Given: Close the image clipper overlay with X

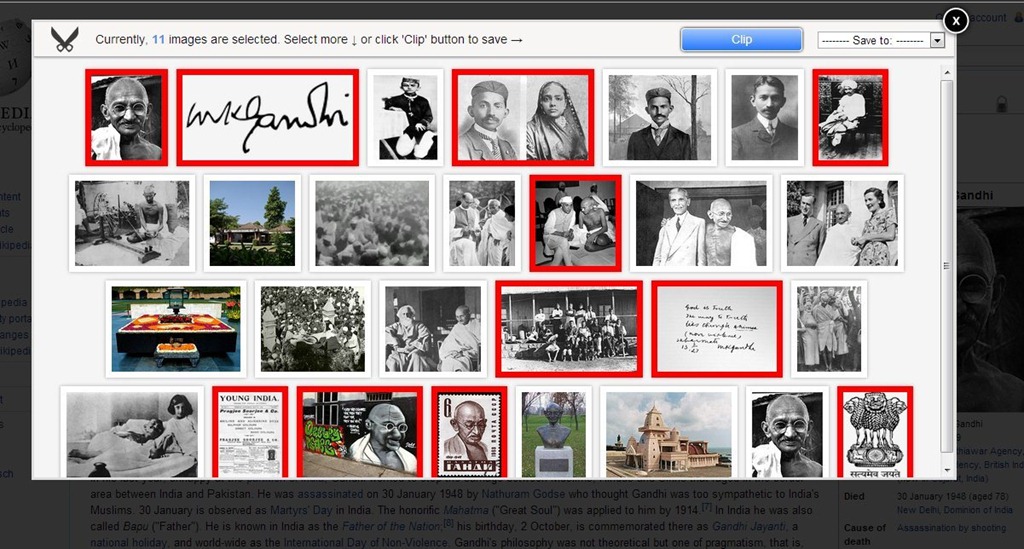Looking at the screenshot, I should [x=955, y=21].
